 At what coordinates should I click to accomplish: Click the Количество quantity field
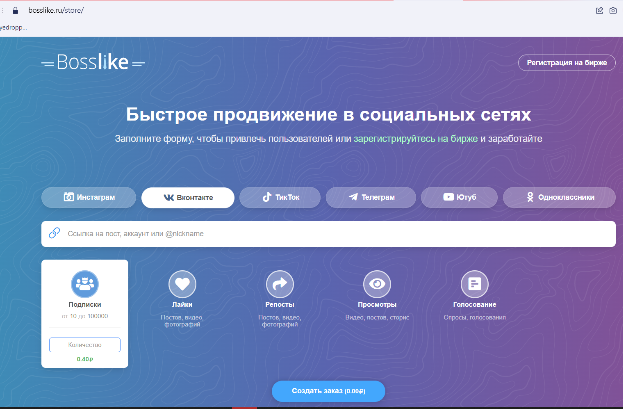click(x=85, y=345)
